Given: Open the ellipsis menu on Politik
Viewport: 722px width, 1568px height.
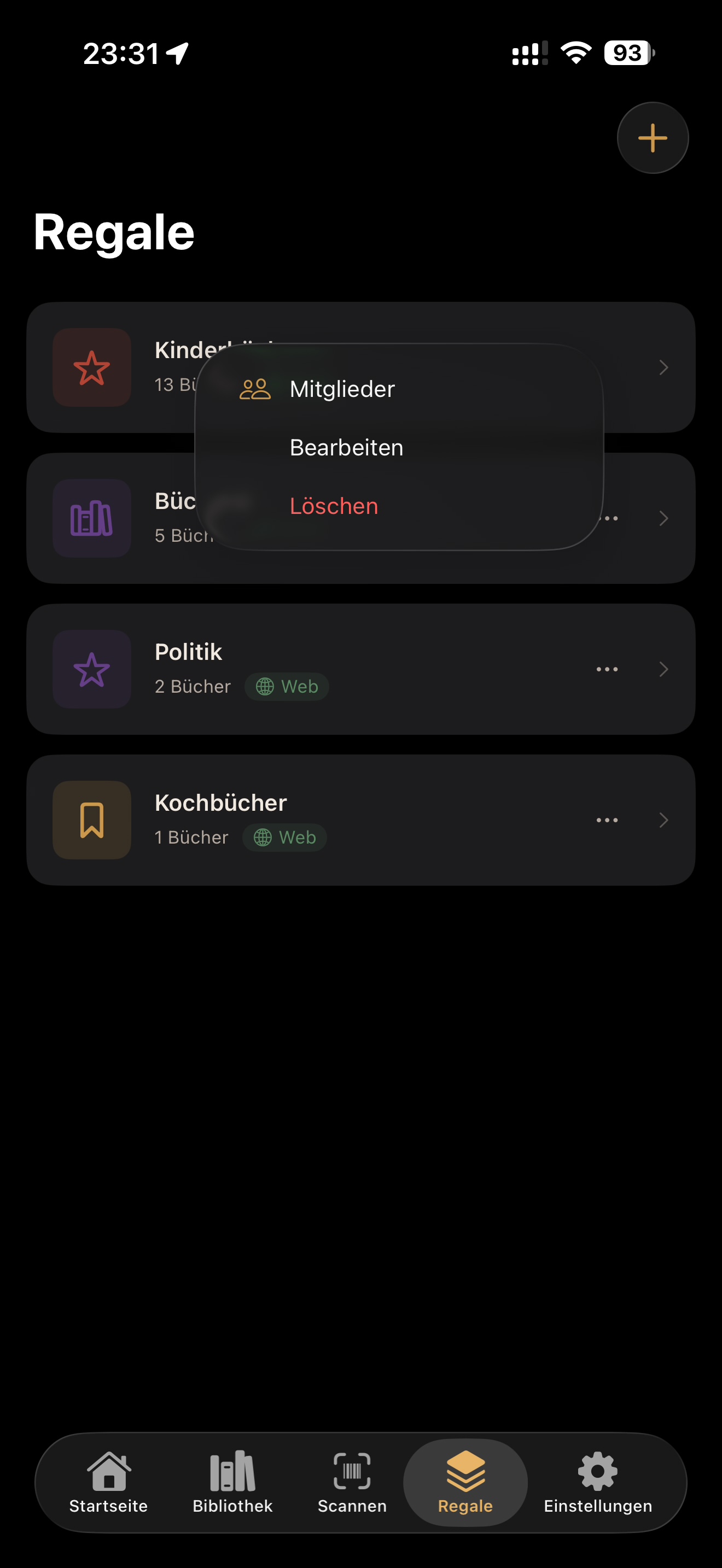Looking at the screenshot, I should [607, 668].
